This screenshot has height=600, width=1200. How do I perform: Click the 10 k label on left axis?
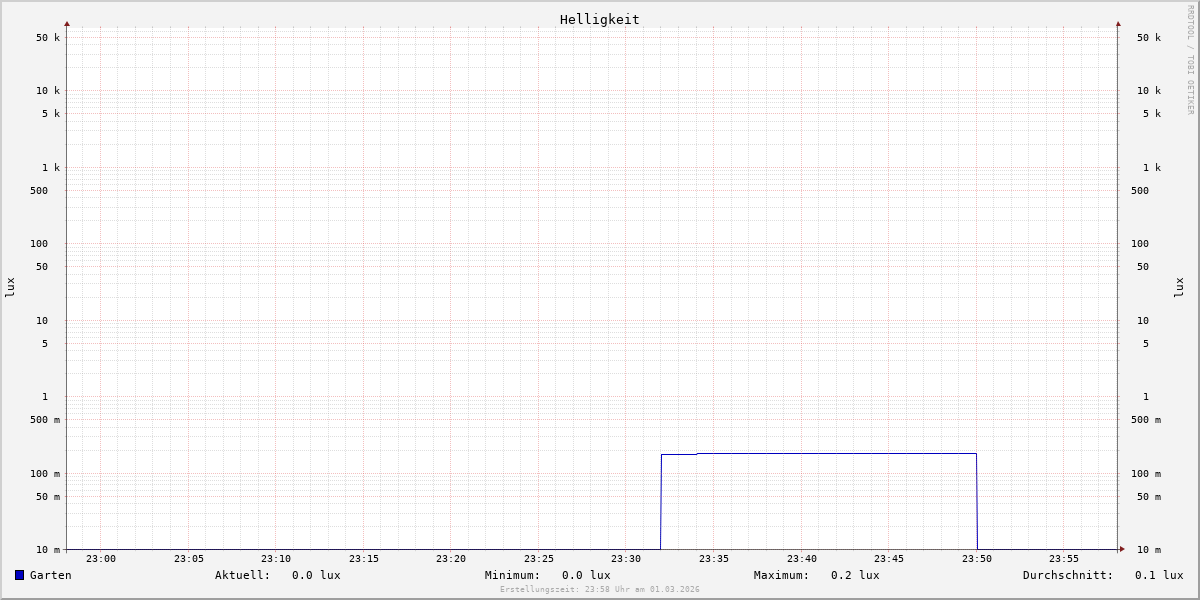tap(48, 91)
